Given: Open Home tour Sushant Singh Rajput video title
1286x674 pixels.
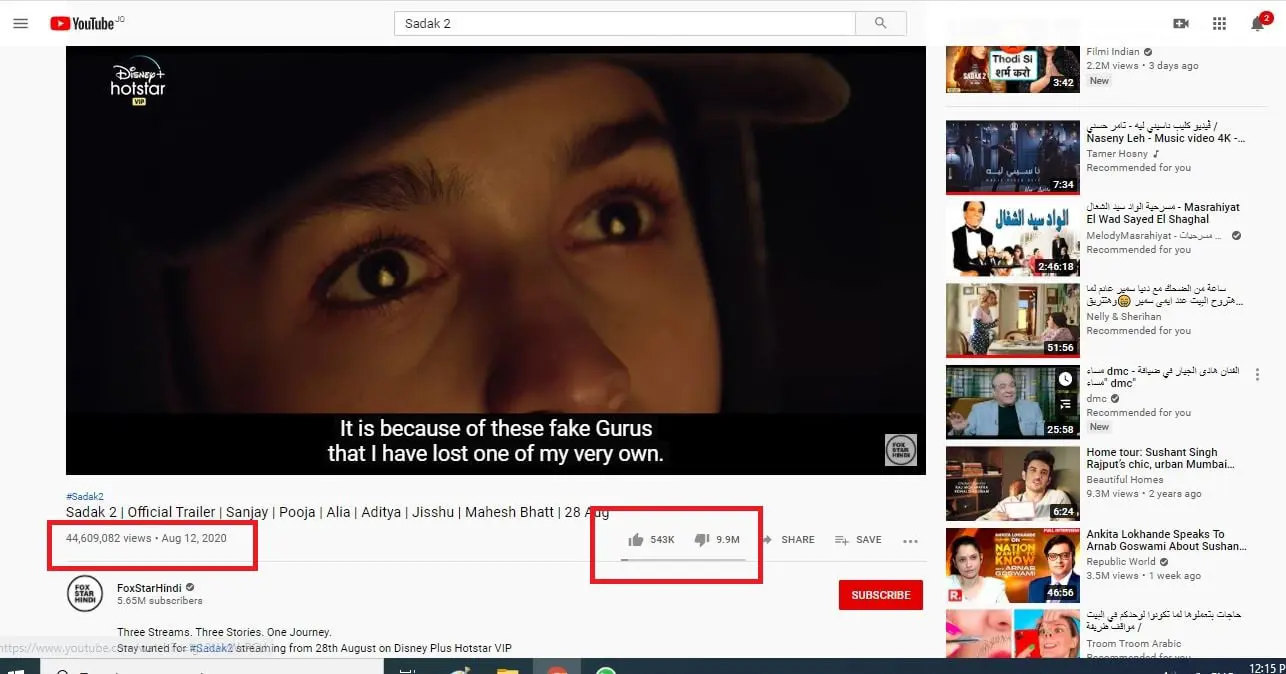Looking at the screenshot, I should tap(1163, 459).
